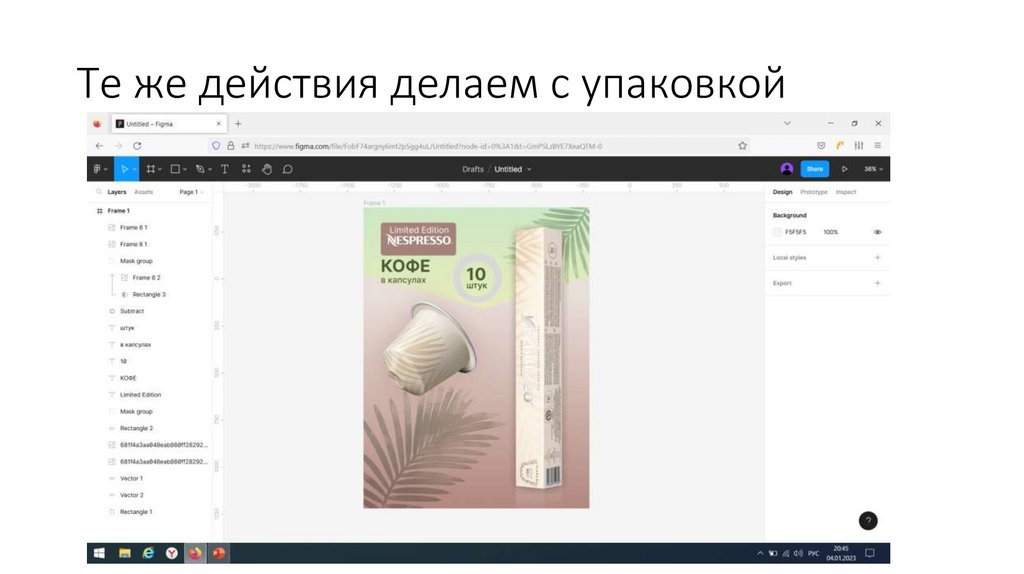Bookmark this page with the star
Screen dimensions: 1024x574
click(x=743, y=146)
